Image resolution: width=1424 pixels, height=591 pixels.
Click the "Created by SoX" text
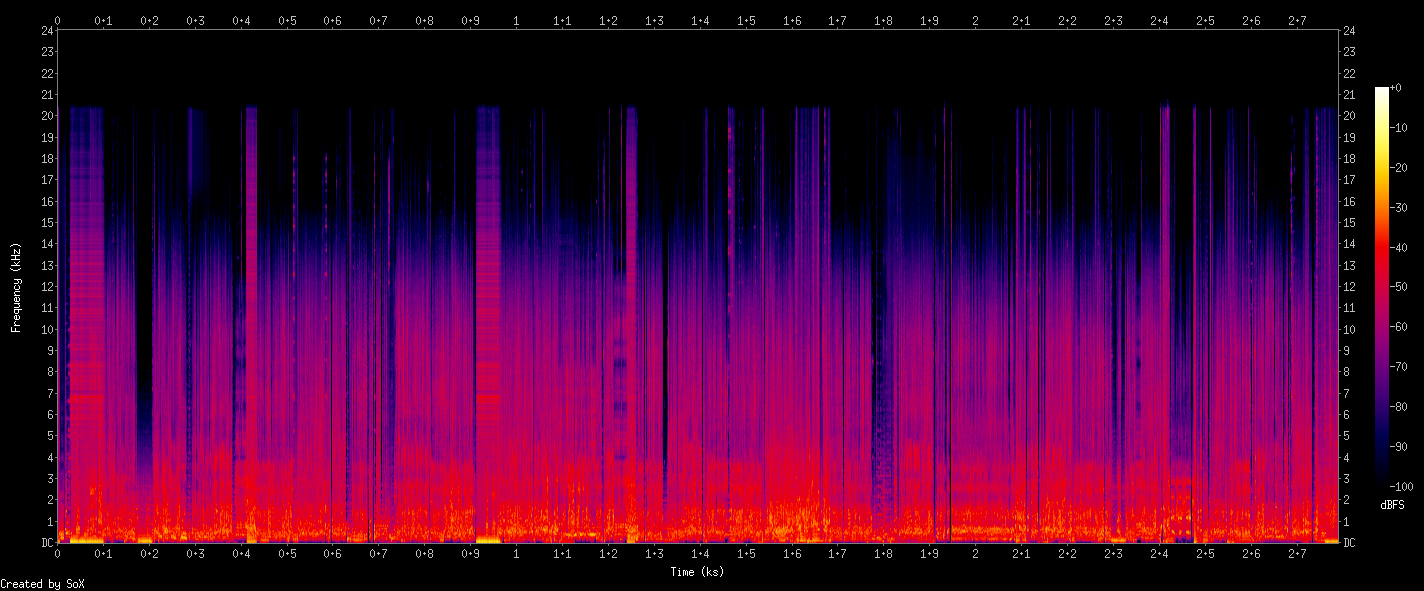coord(42,584)
